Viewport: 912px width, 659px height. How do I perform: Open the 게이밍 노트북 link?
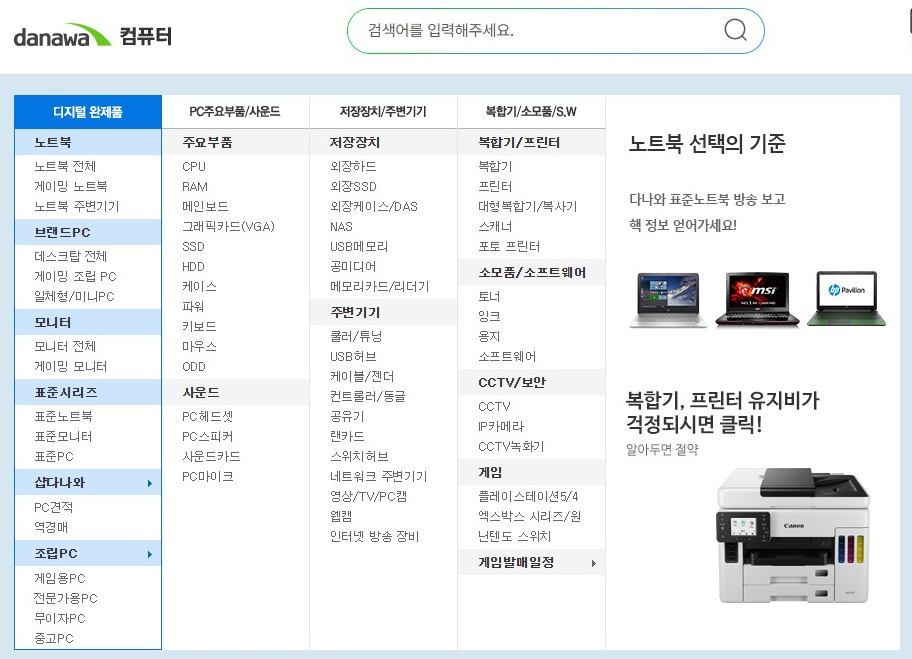(71, 186)
